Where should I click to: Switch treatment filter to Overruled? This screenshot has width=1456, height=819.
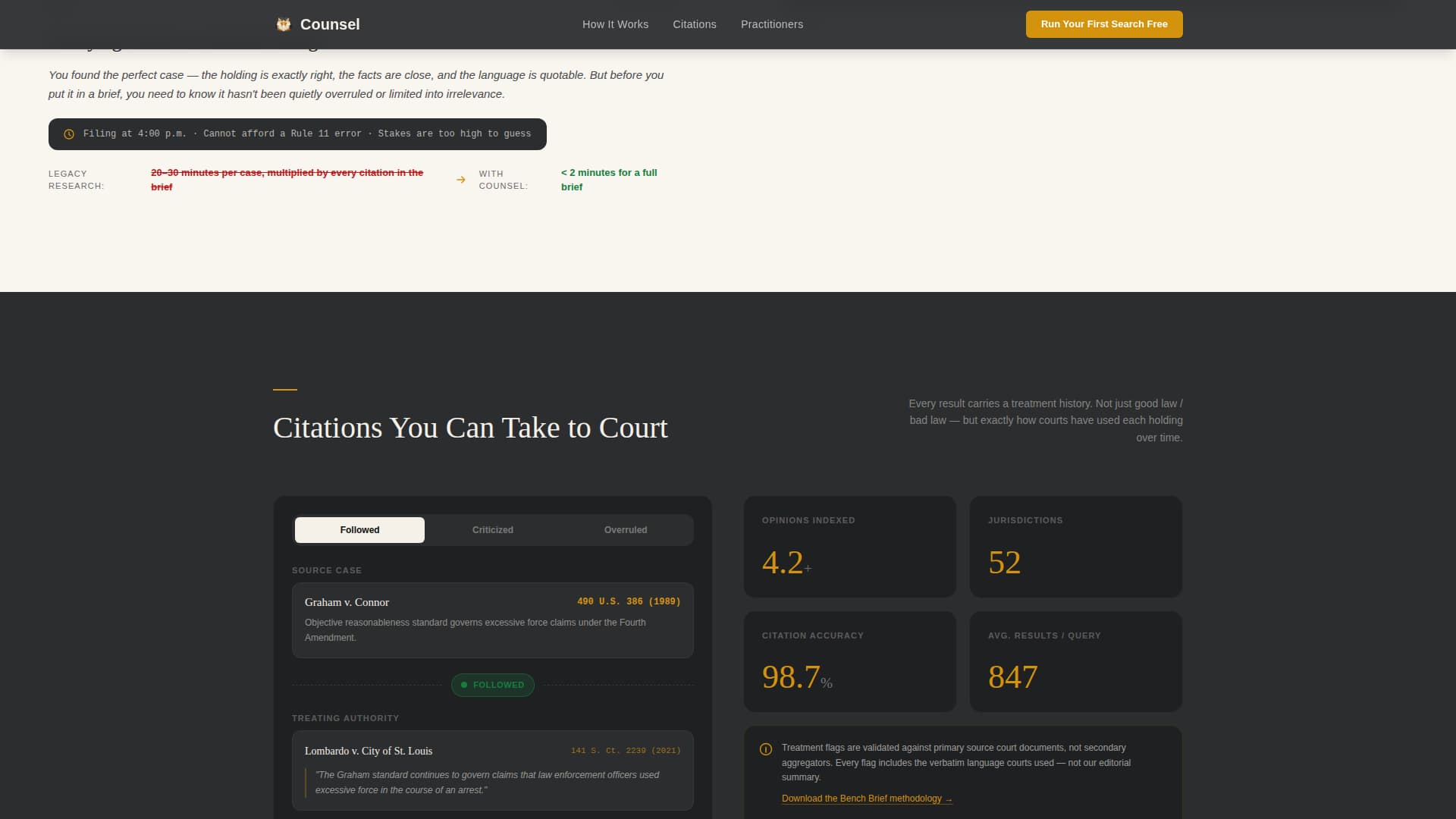[x=625, y=529]
